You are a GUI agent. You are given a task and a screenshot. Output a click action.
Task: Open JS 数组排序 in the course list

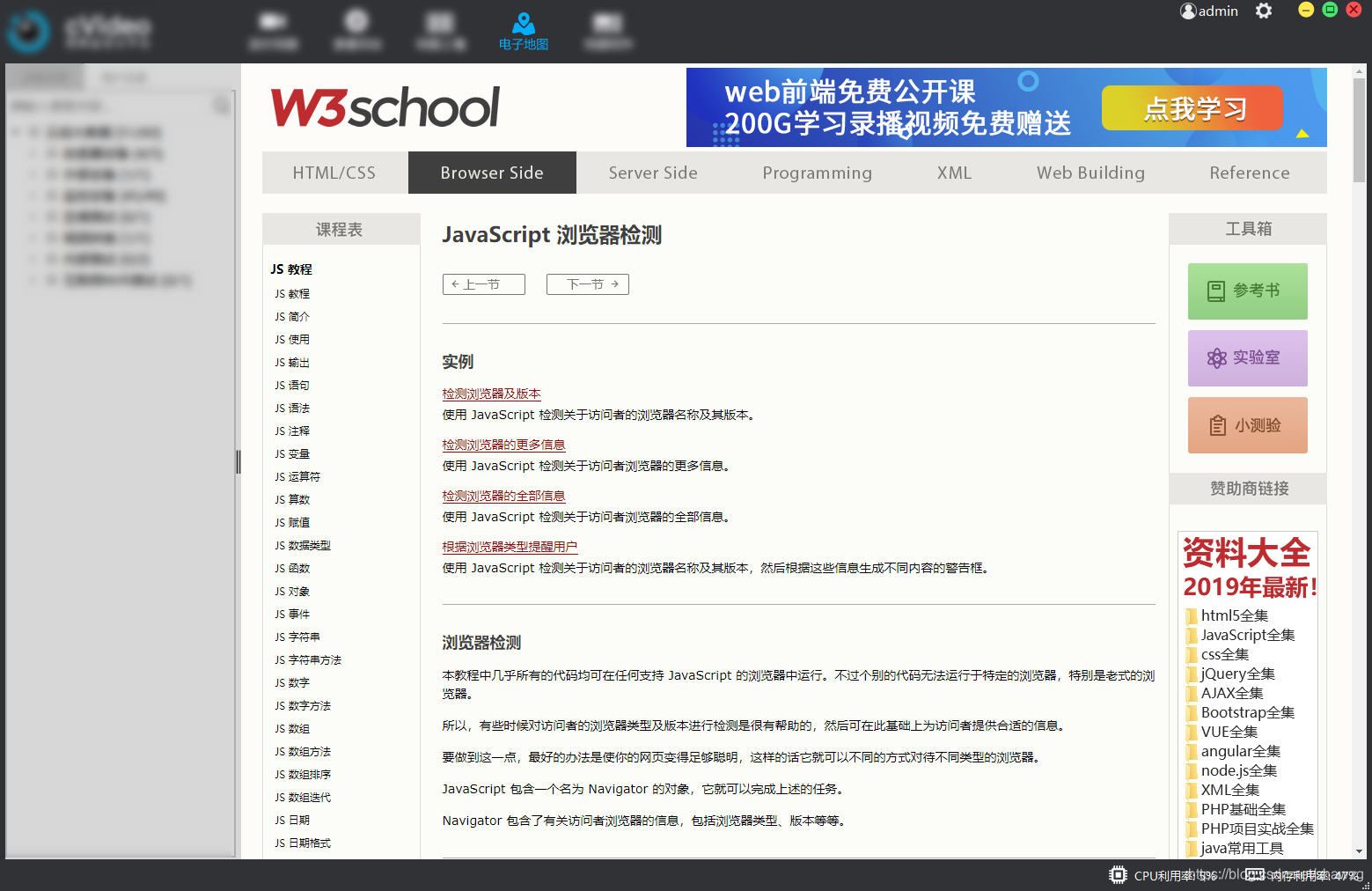(x=303, y=774)
